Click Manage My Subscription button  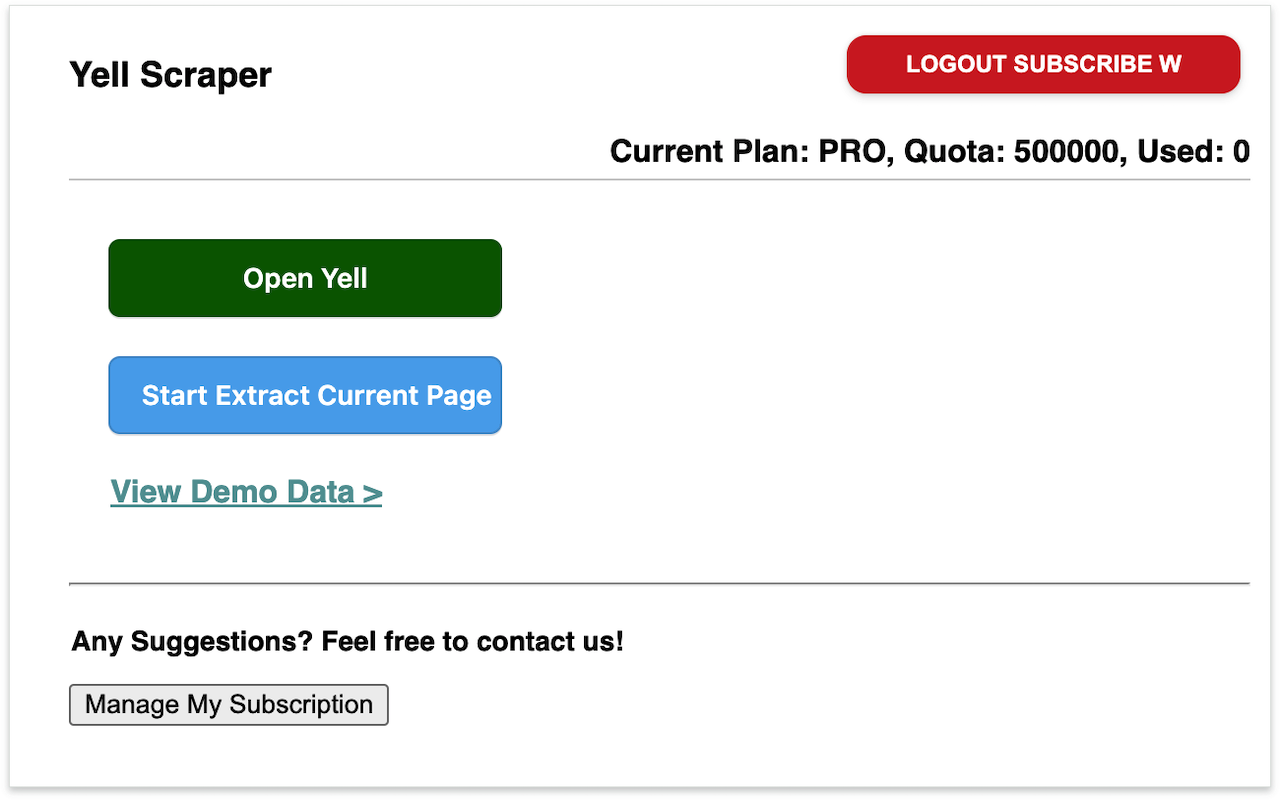point(228,704)
